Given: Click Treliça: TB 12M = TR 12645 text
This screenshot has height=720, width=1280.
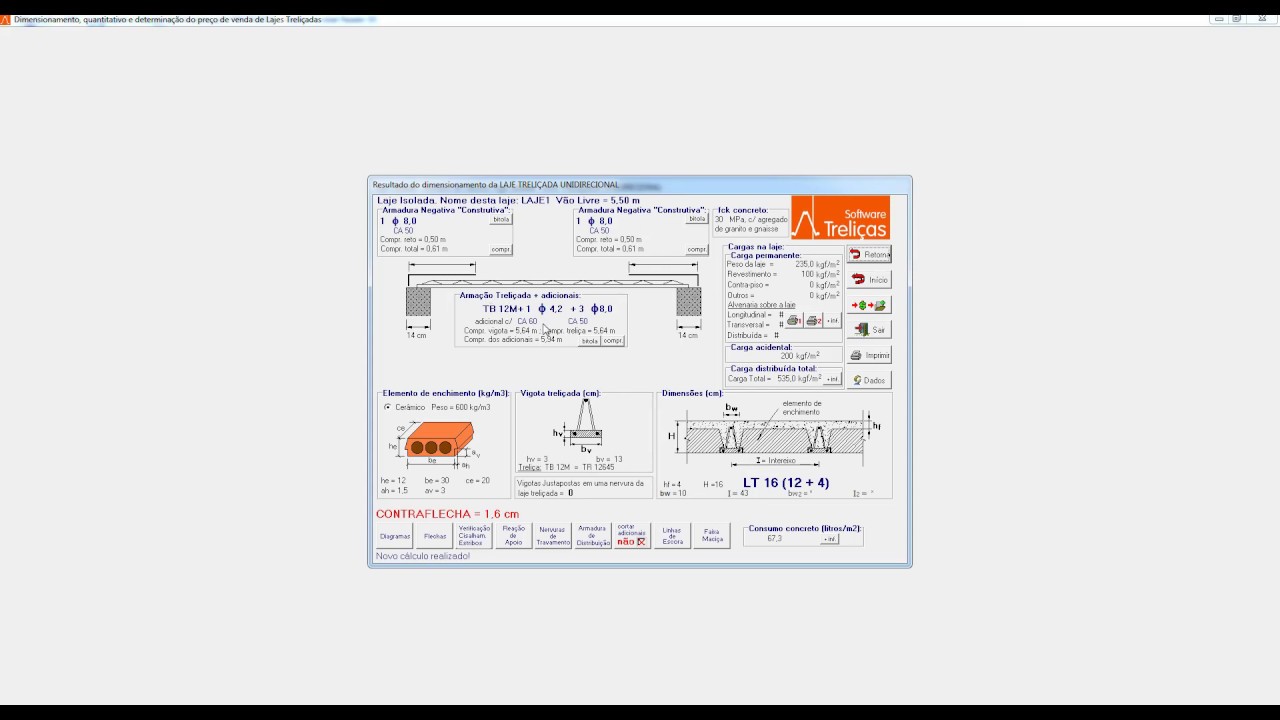Looking at the screenshot, I should pyautogui.click(x=566, y=468).
